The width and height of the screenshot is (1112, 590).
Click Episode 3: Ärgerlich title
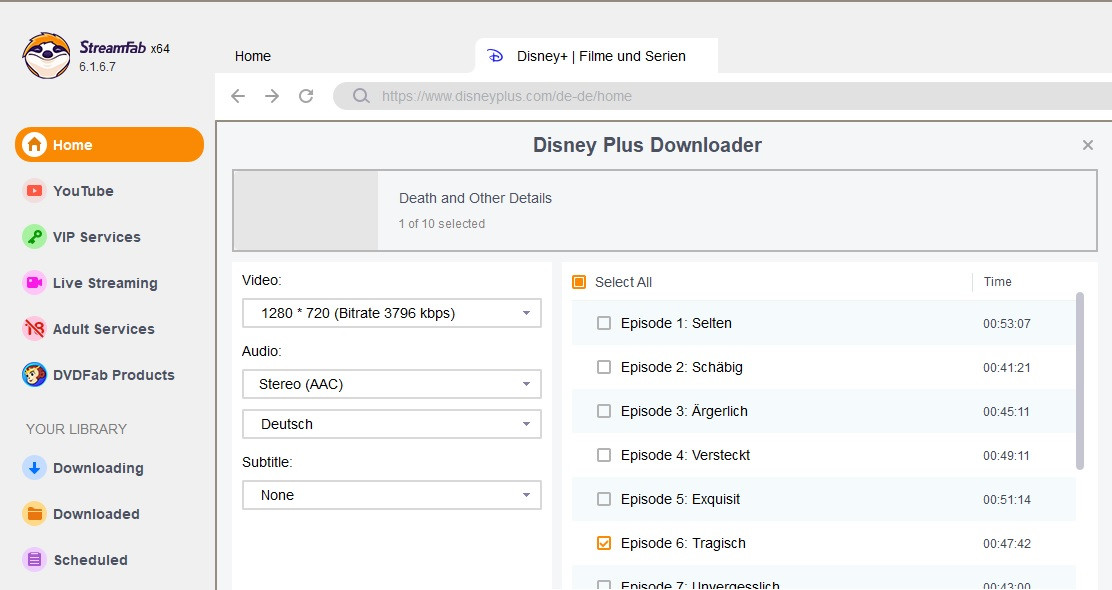684,411
